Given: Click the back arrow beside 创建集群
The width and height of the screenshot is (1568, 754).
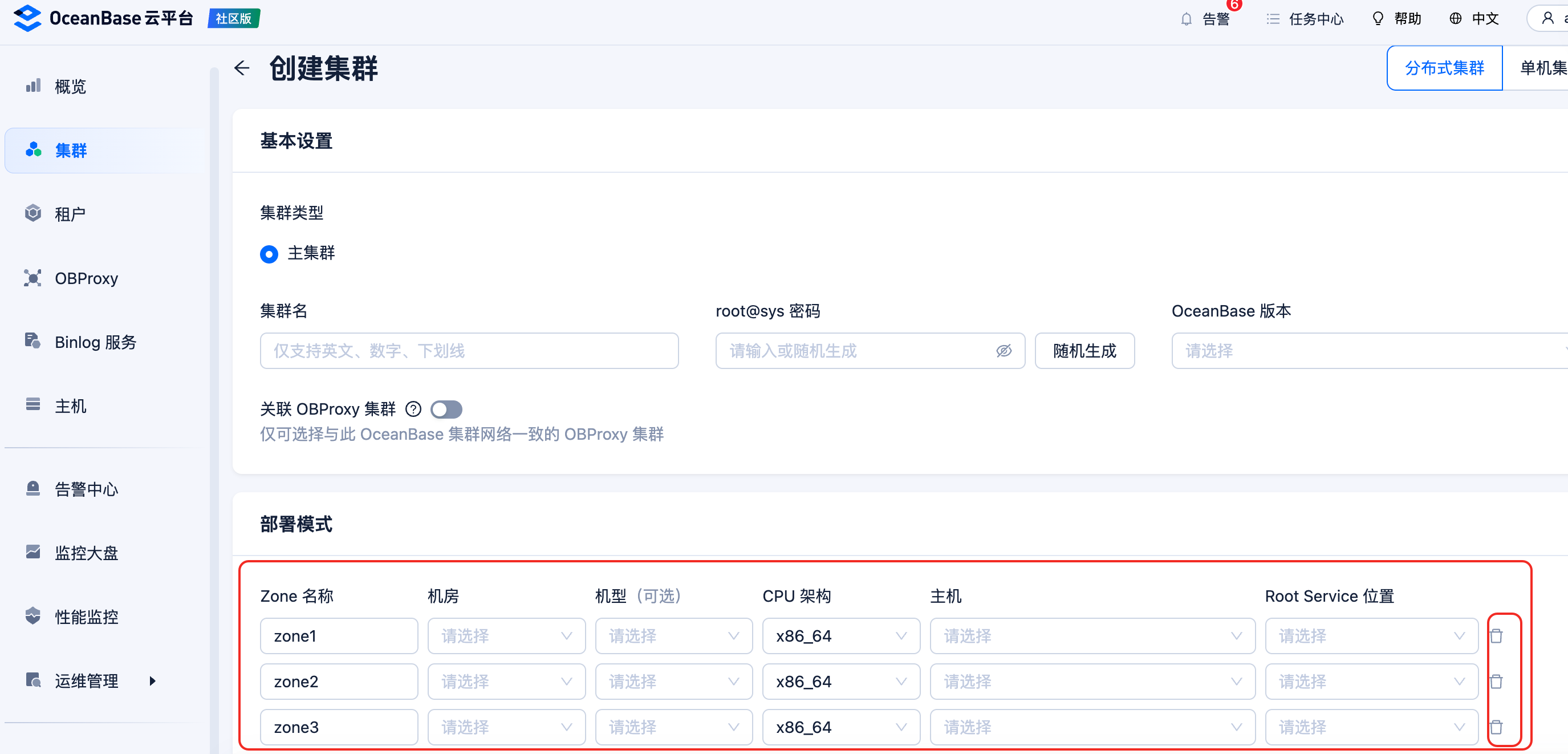Looking at the screenshot, I should click(242, 68).
